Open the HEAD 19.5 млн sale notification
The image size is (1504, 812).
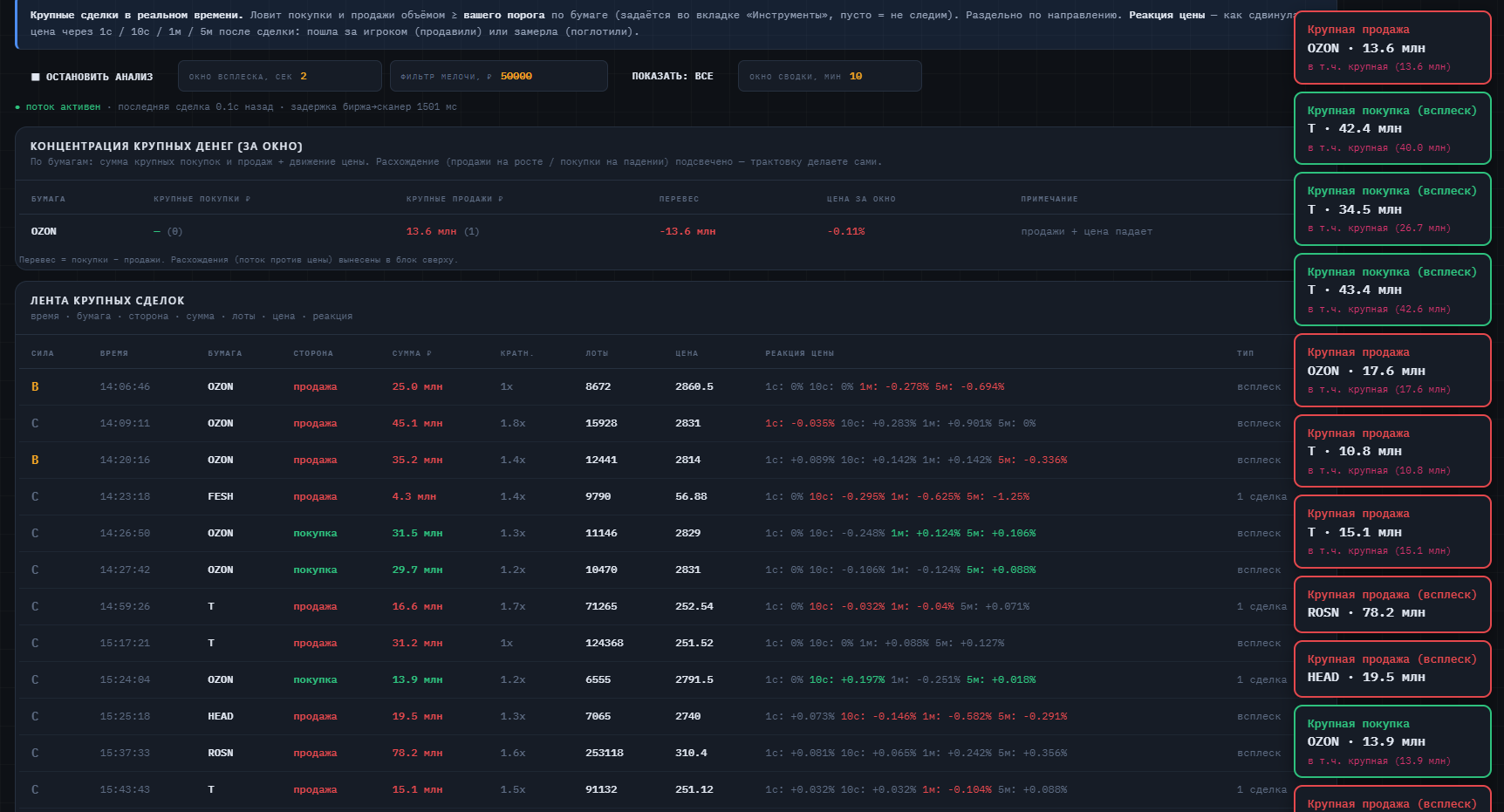tap(1392, 669)
